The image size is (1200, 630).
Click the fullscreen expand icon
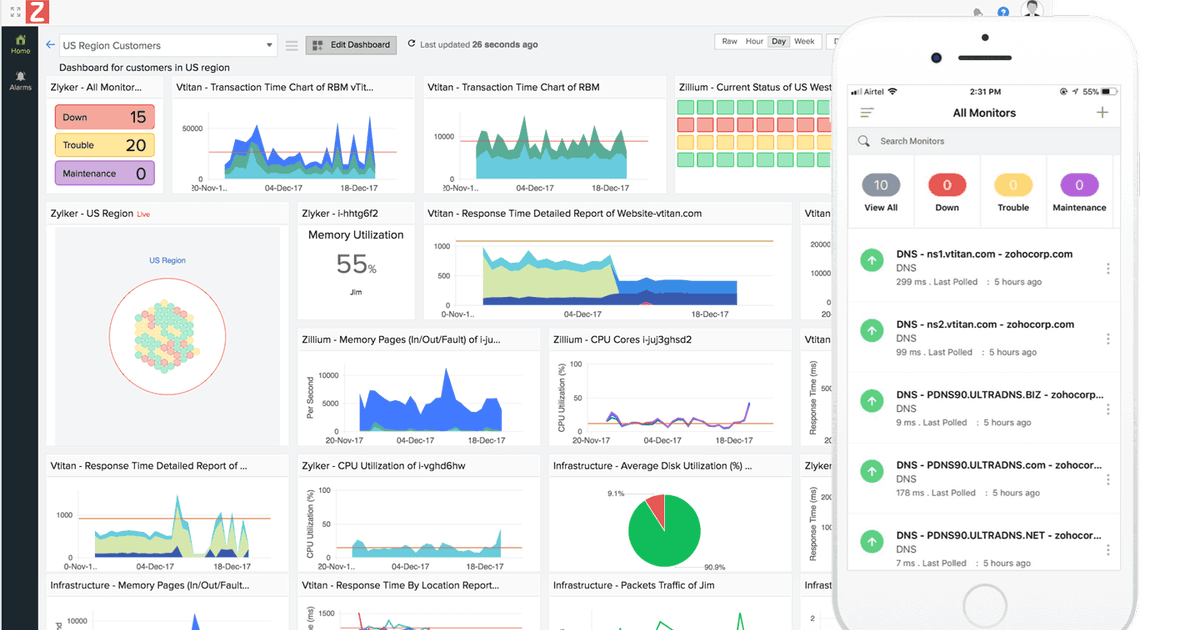click(16, 12)
